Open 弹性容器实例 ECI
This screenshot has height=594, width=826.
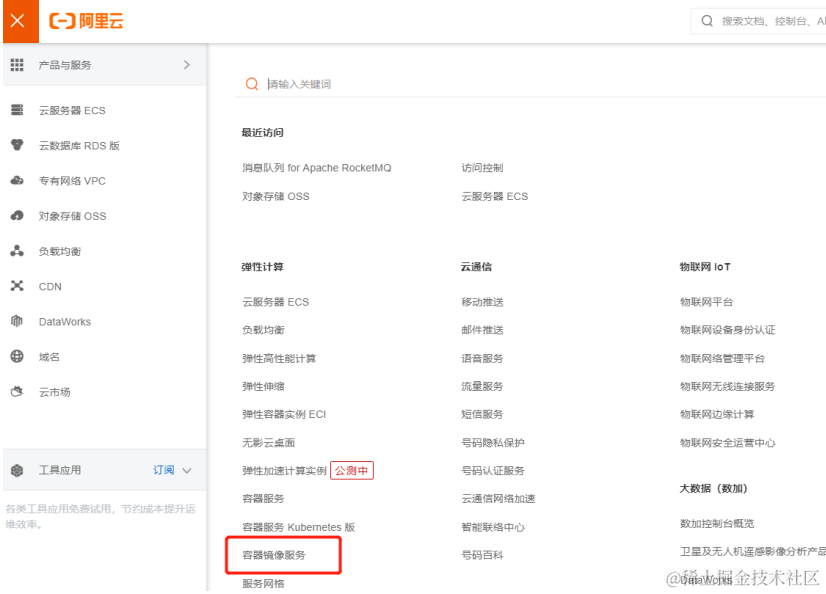pyautogui.click(x=284, y=414)
